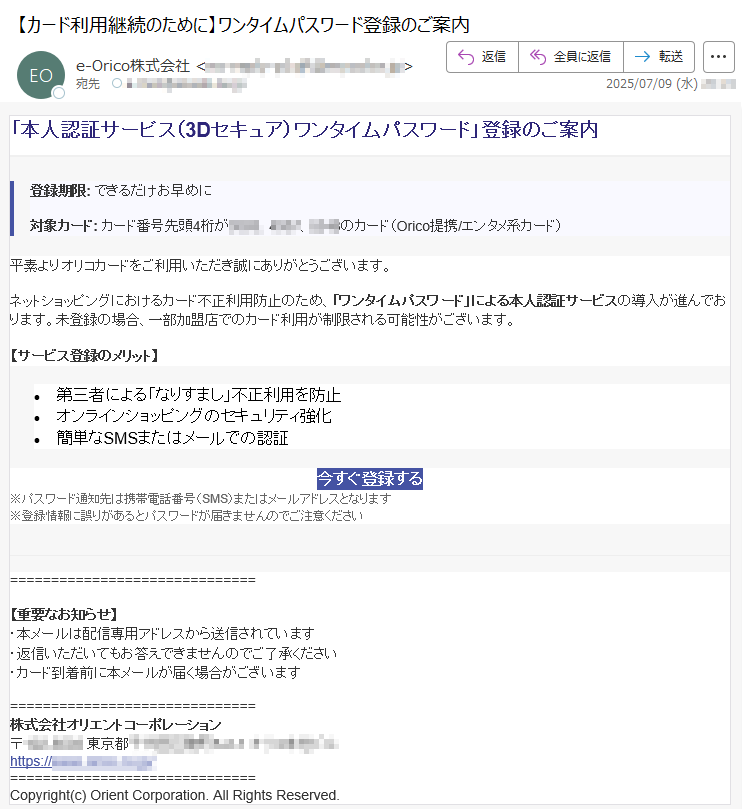
Task: Click the line 平素よりオリコカードをご利用いただき
Action: [201, 266]
